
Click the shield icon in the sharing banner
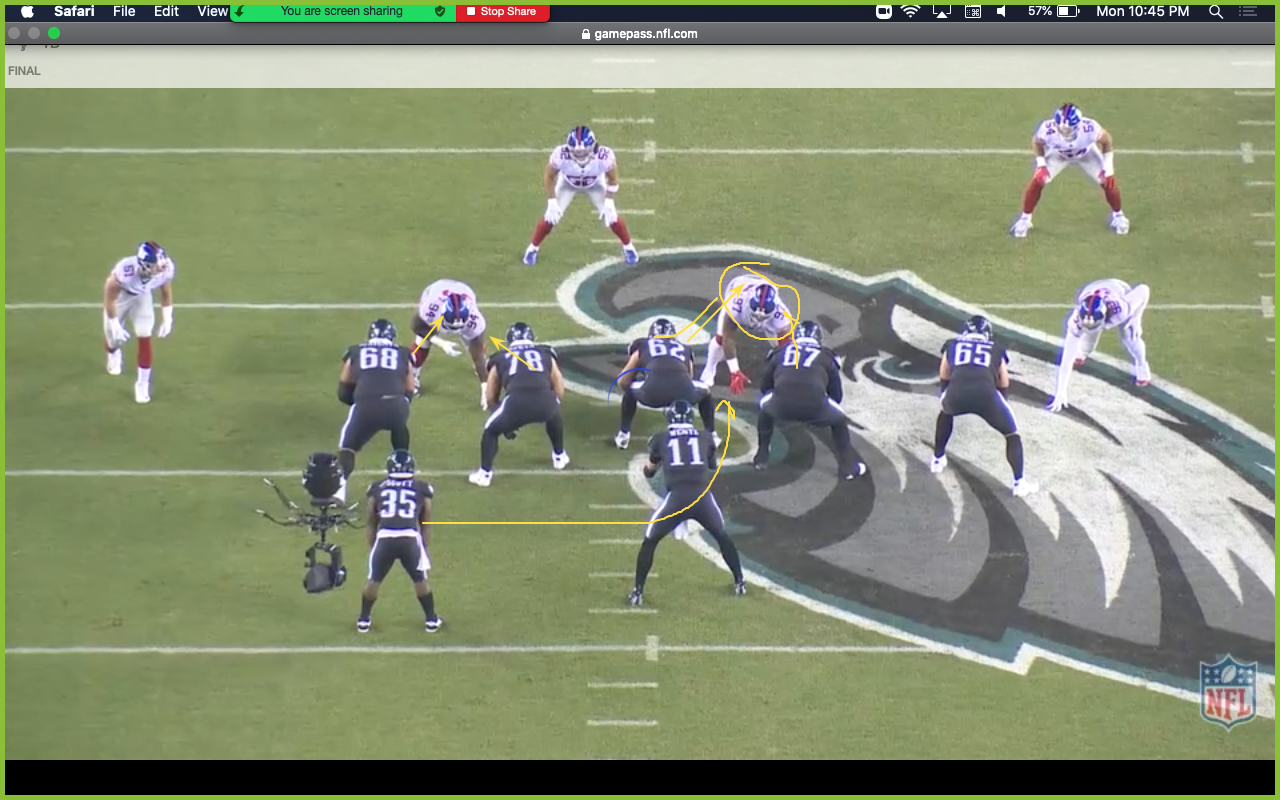439,12
